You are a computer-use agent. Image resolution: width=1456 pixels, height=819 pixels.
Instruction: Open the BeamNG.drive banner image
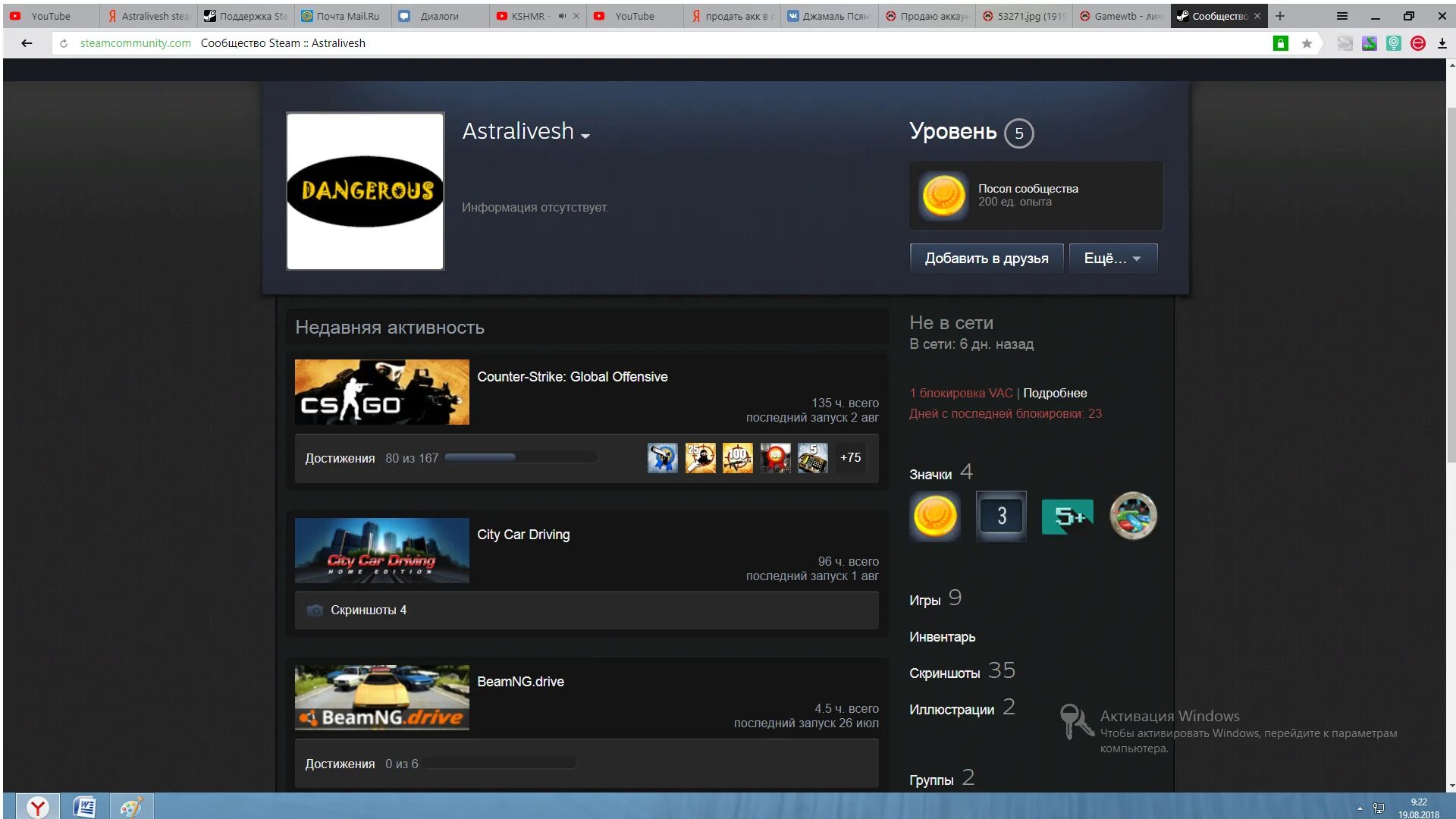(x=381, y=698)
